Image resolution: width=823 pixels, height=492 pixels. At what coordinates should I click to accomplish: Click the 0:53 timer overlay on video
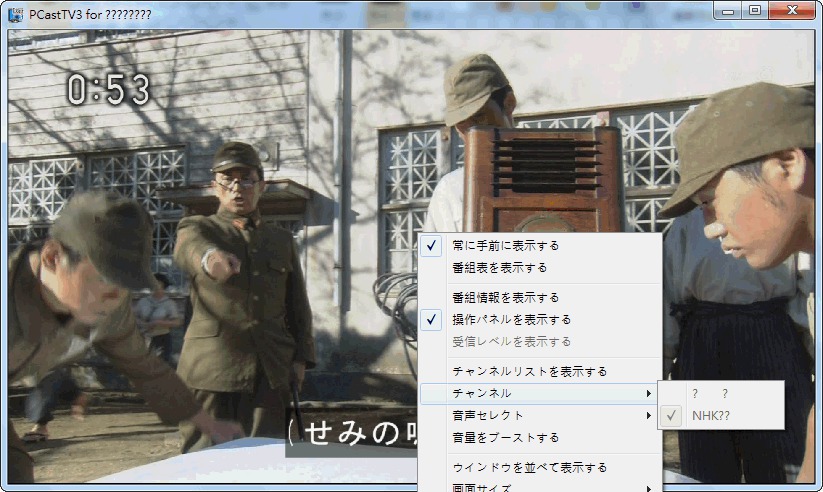click(x=108, y=91)
